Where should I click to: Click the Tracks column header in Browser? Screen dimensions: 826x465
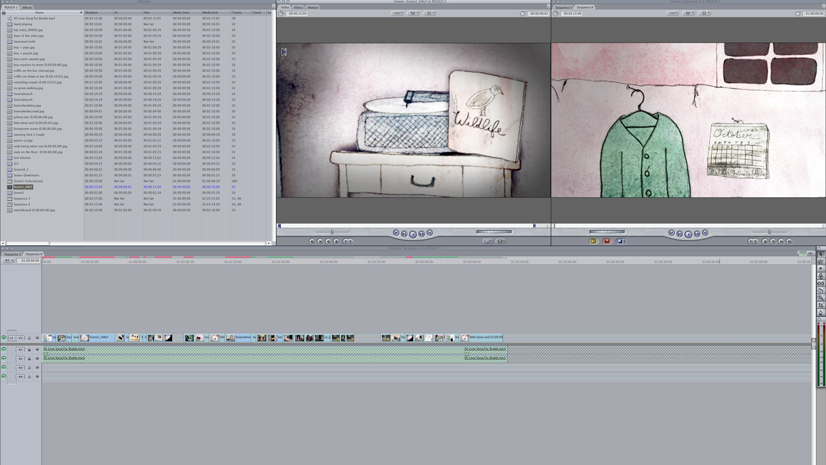[240, 12]
